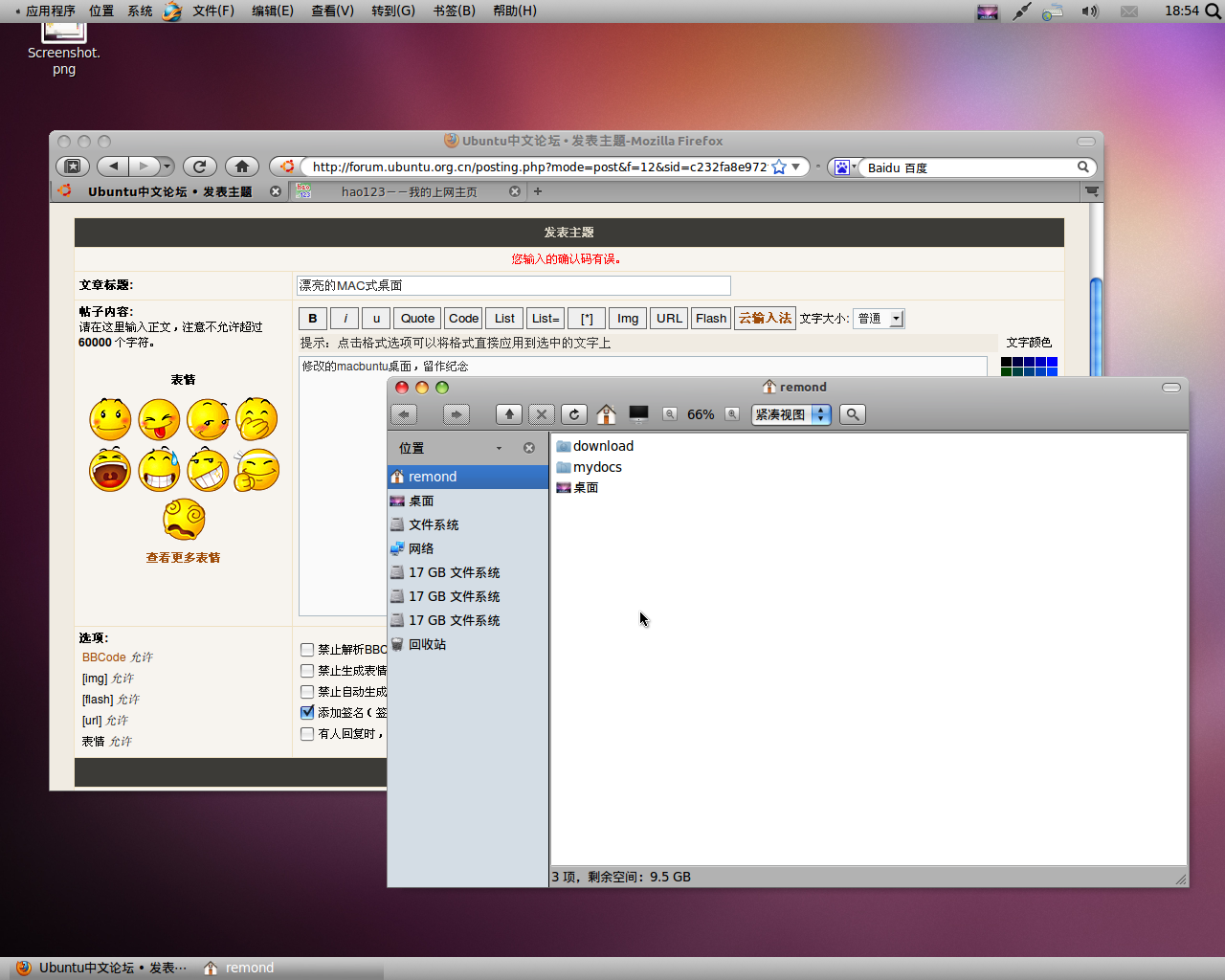
Task: Open 网络 in the places sidebar
Action: point(468,548)
